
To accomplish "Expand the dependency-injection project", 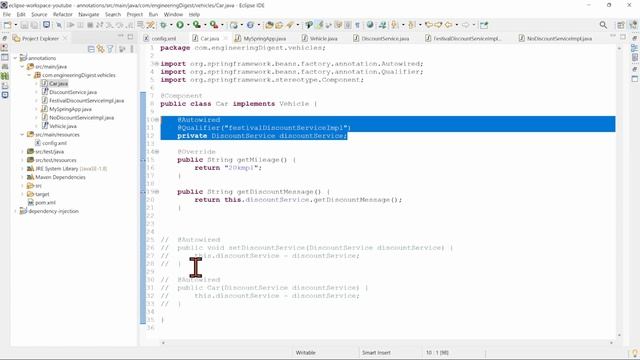I will pyautogui.click(x=16, y=211).
